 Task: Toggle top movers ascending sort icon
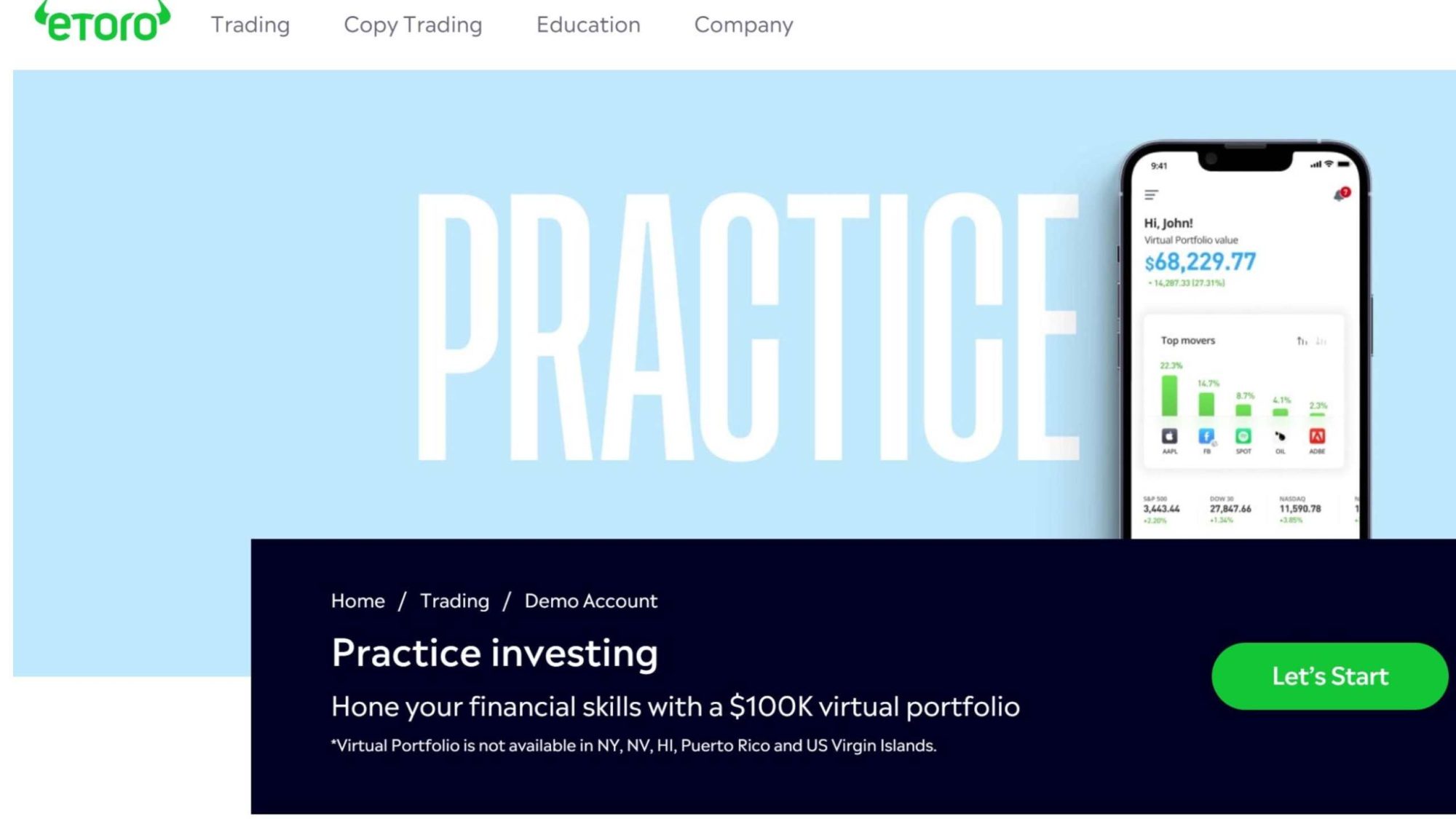click(x=1302, y=341)
